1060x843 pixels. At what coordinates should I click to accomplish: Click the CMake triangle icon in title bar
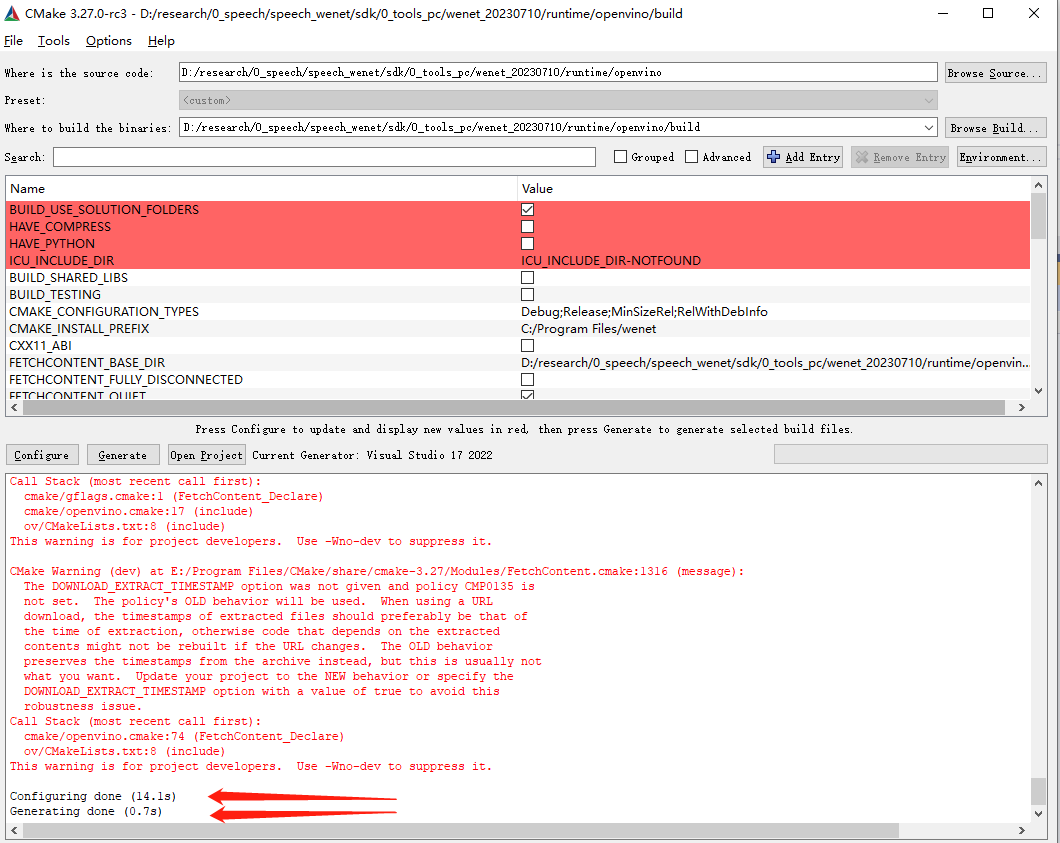tap(12, 13)
